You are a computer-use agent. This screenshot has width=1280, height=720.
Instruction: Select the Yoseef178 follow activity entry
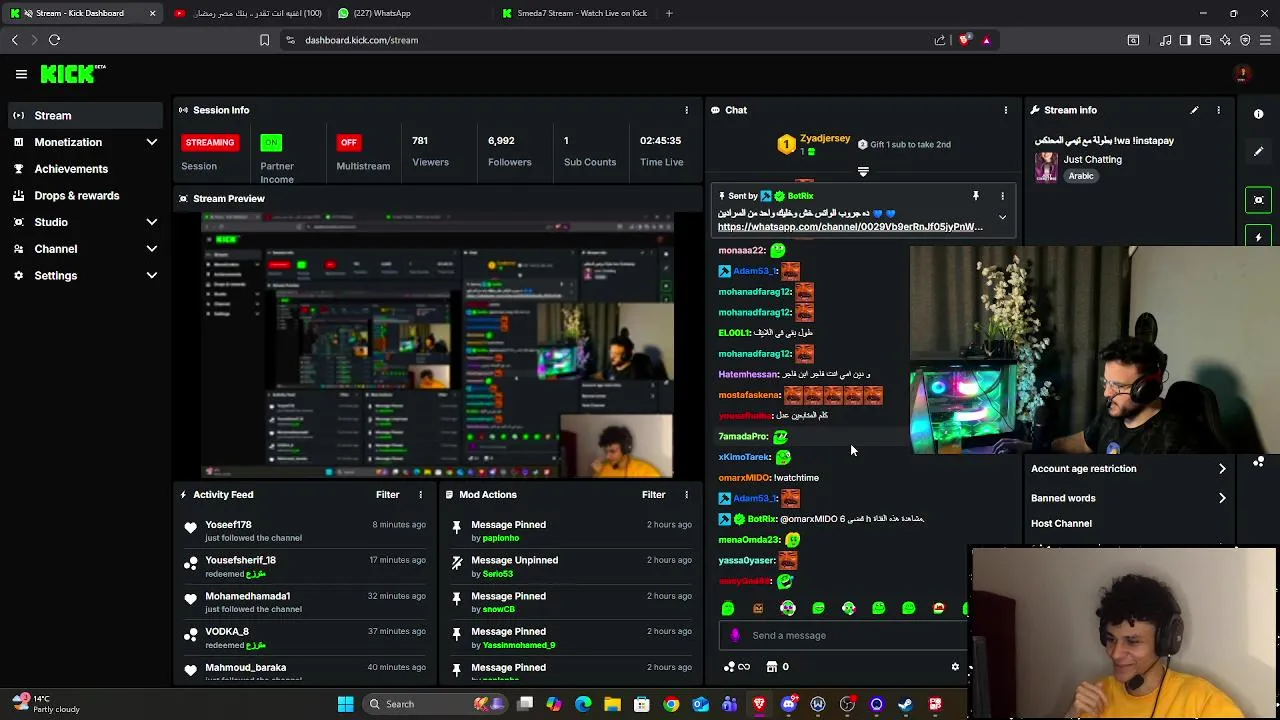[x=304, y=531]
